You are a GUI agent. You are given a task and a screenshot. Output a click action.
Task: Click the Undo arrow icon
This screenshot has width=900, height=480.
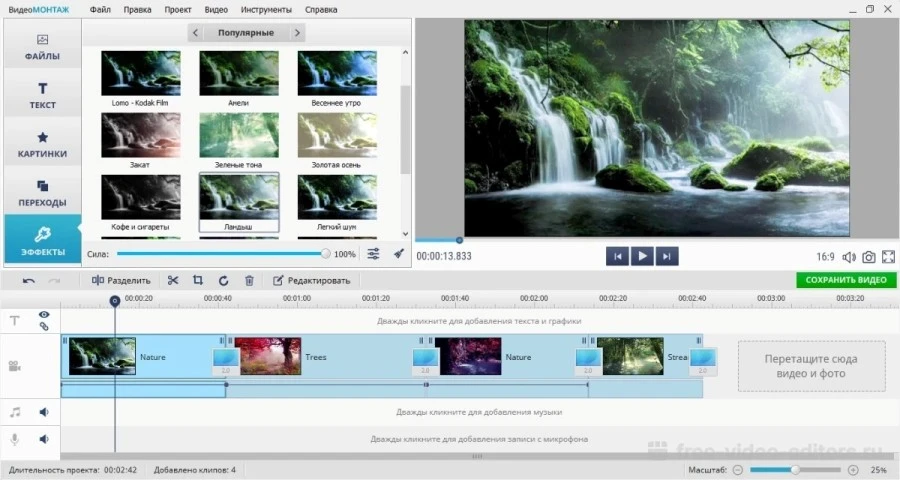(x=29, y=280)
